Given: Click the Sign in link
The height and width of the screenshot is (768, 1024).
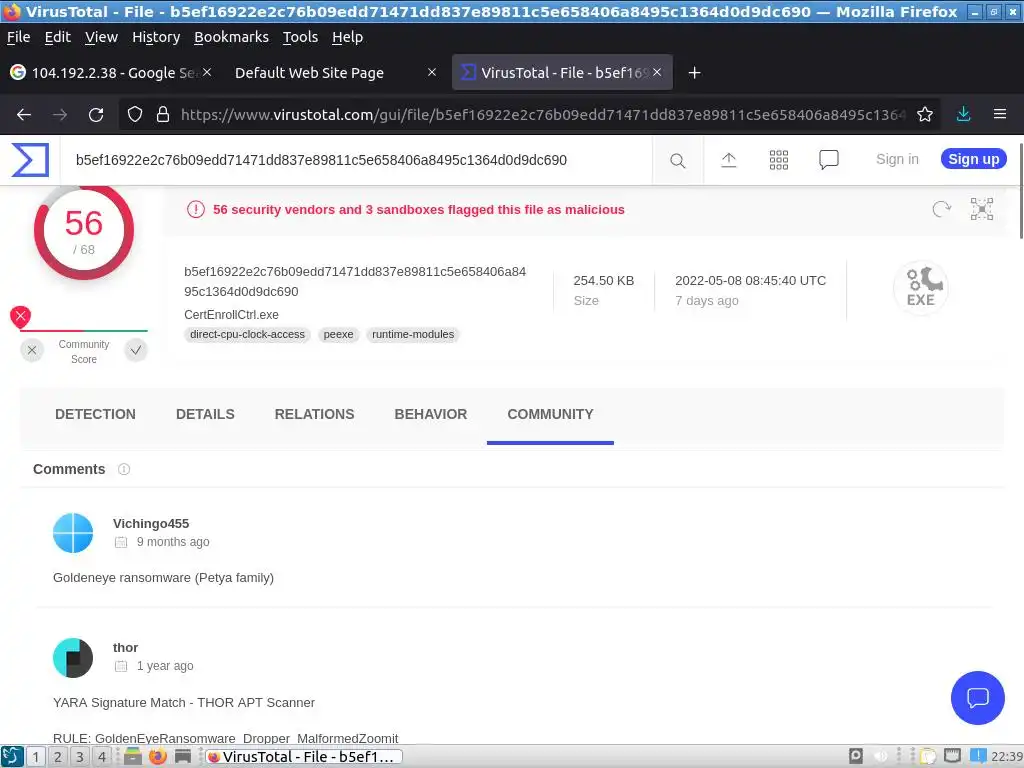Looking at the screenshot, I should tap(897, 159).
